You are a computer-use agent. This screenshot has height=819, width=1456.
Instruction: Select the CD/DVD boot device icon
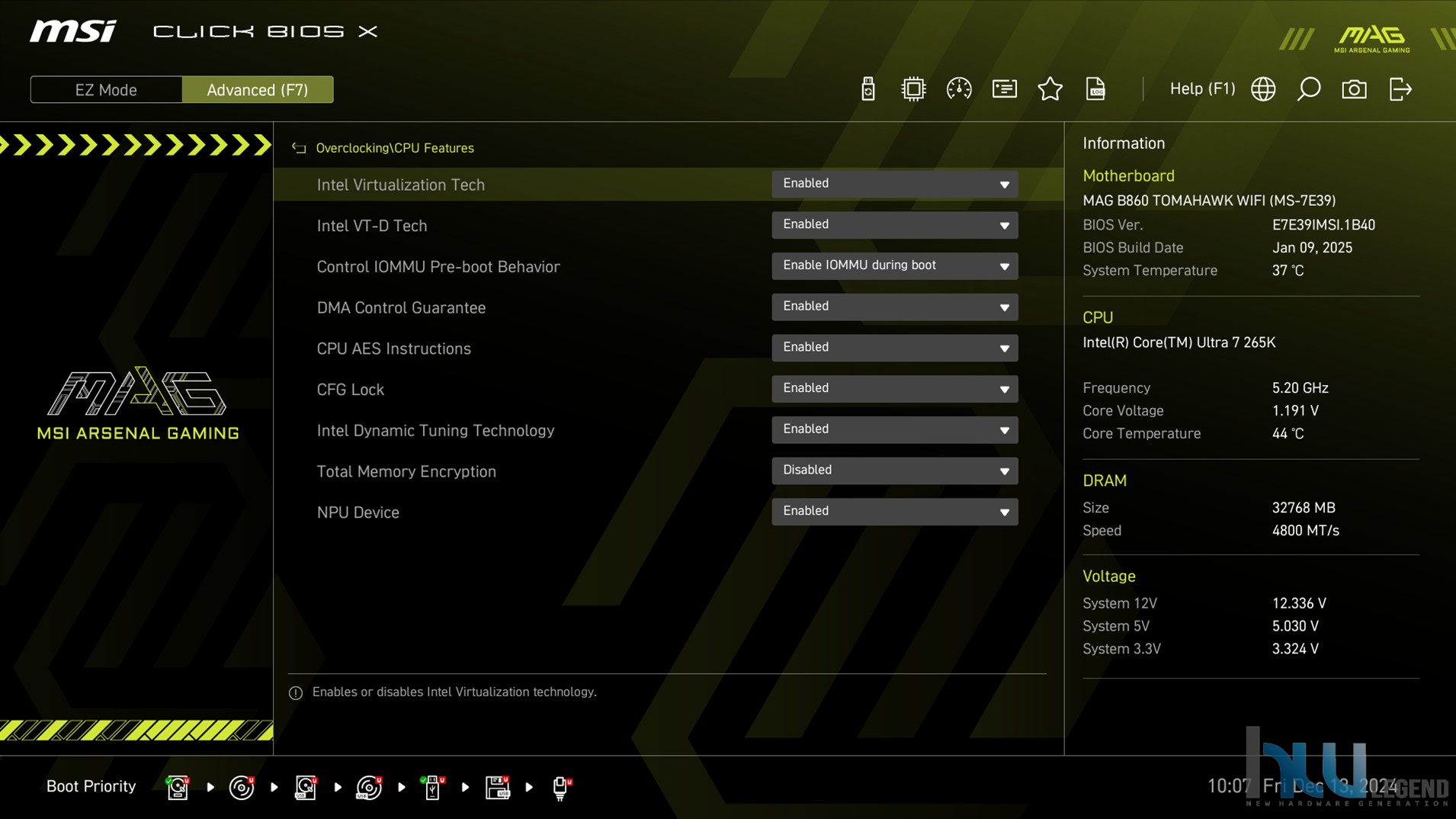[x=242, y=787]
